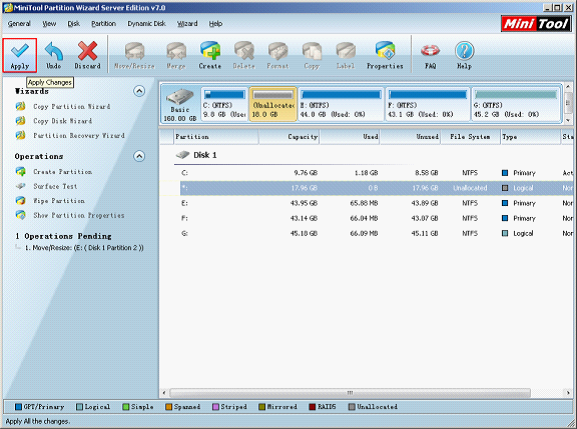Screen dimensions: 577x429
Task: Sort by the Capacity column header
Action: (x=289, y=137)
